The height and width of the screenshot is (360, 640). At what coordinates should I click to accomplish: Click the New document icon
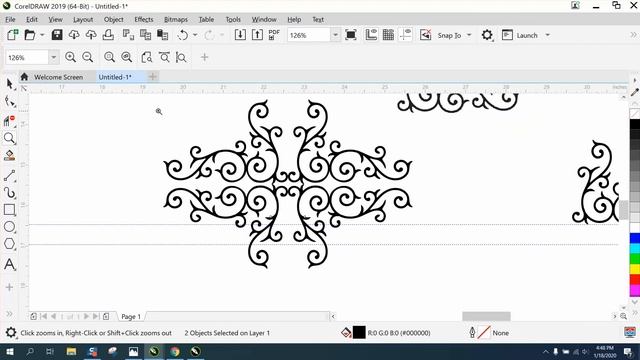tap(13, 35)
